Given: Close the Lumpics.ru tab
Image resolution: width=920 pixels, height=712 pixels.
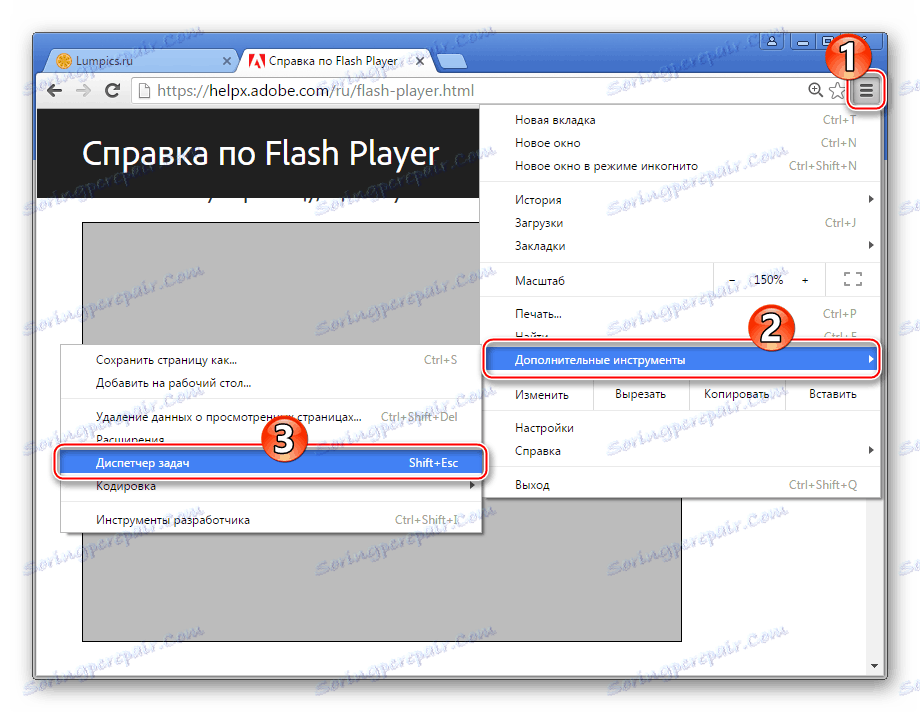Looking at the screenshot, I should pyautogui.click(x=227, y=60).
